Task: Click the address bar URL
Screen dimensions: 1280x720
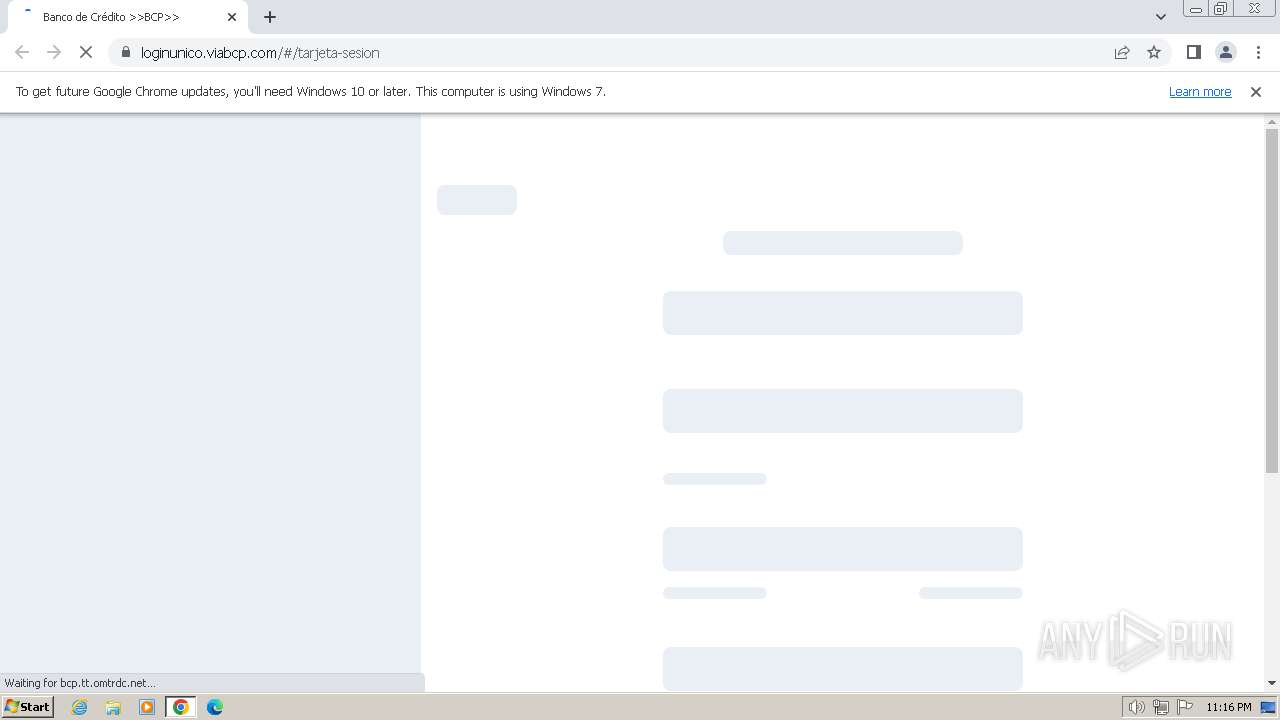Action: click(x=260, y=52)
